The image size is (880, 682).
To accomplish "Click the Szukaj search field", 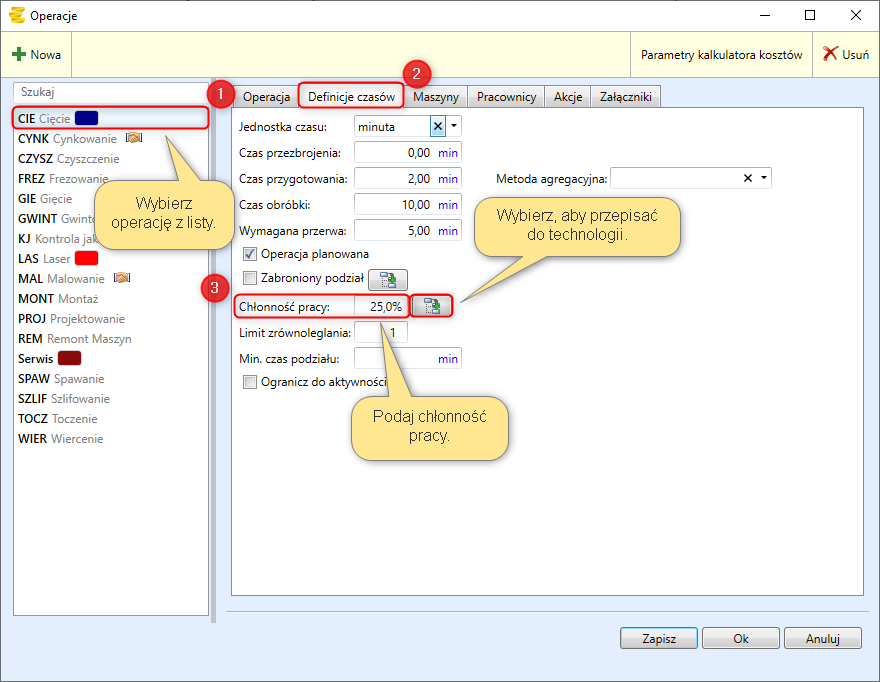I will pos(110,91).
